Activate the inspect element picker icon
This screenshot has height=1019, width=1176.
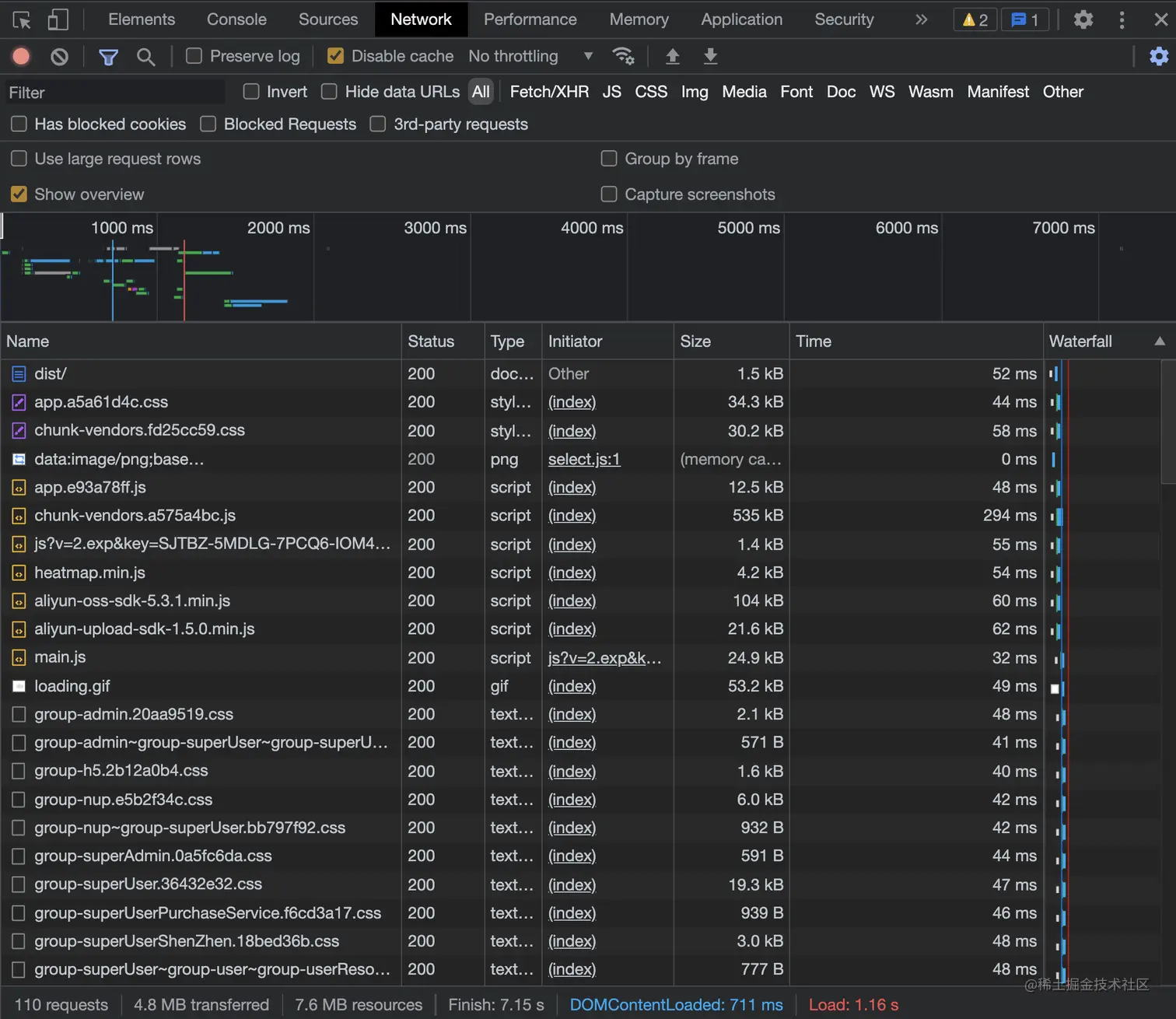click(22, 19)
